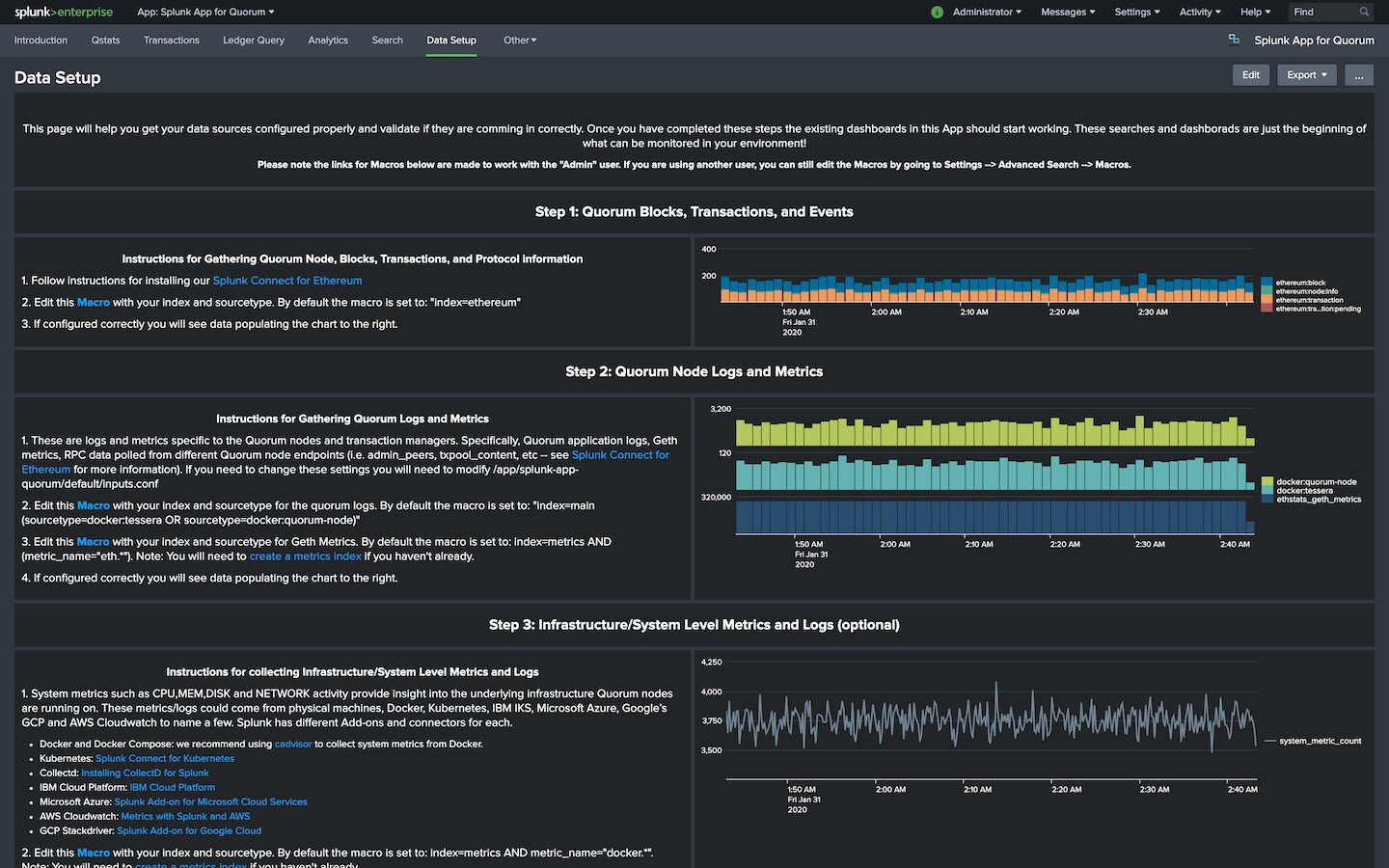This screenshot has height=868, width=1389.
Task: Switch to the Qstats tab
Action: (106, 41)
